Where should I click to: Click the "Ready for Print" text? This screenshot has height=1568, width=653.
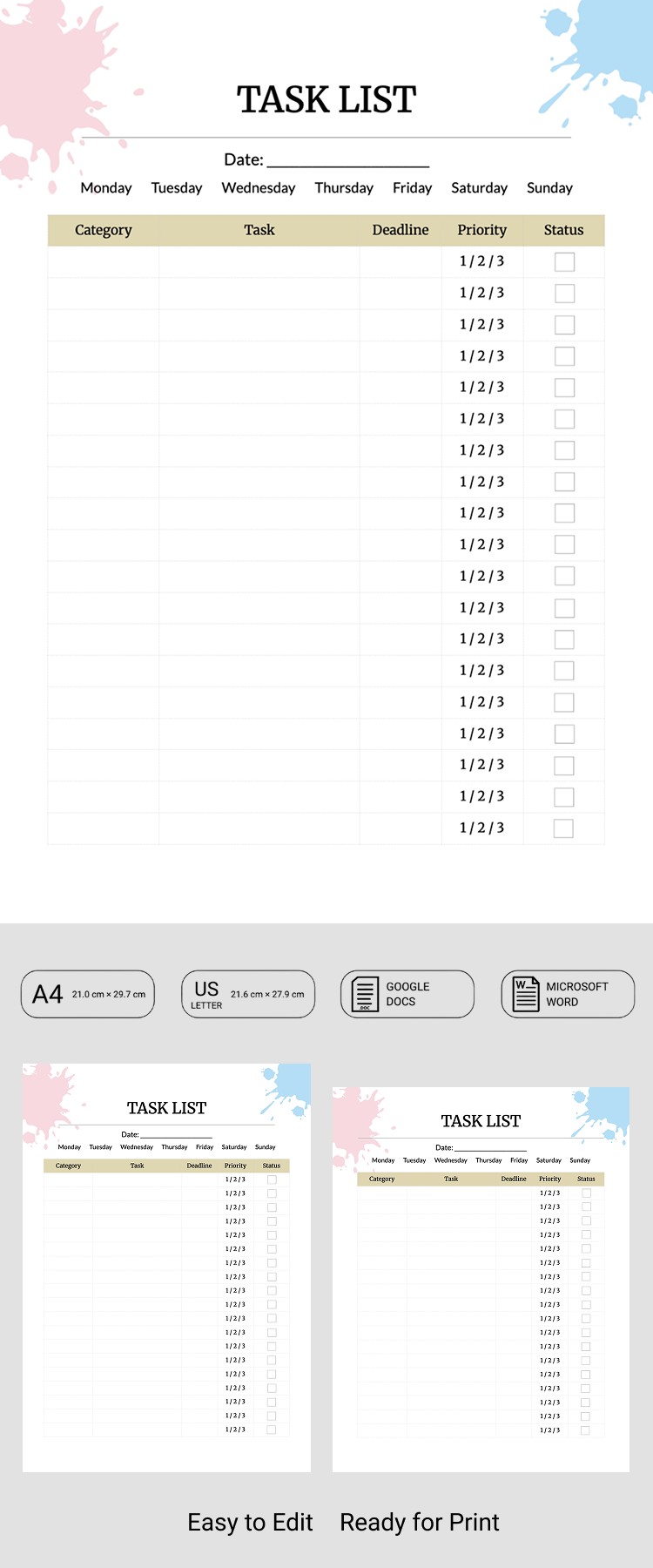[x=420, y=1522]
